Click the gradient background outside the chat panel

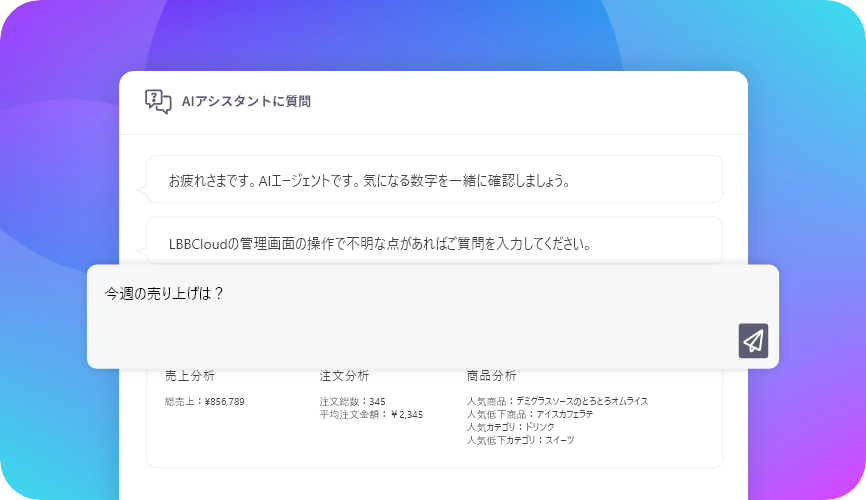pyautogui.click(x=60, y=200)
